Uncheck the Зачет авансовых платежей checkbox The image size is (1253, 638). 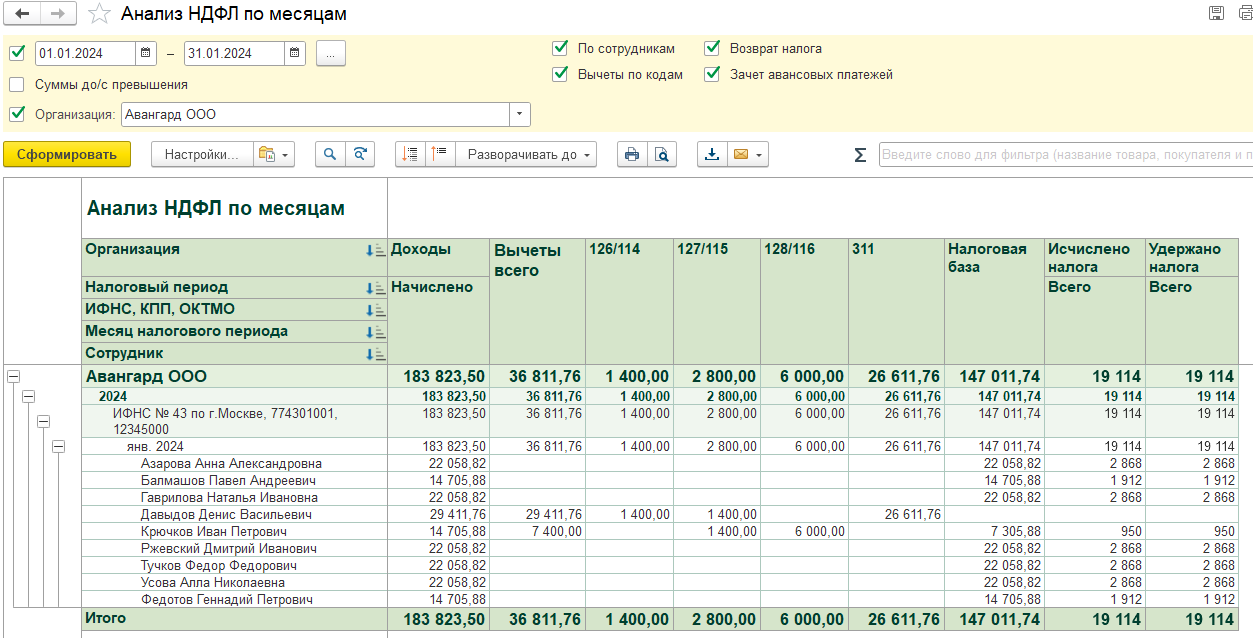point(712,74)
